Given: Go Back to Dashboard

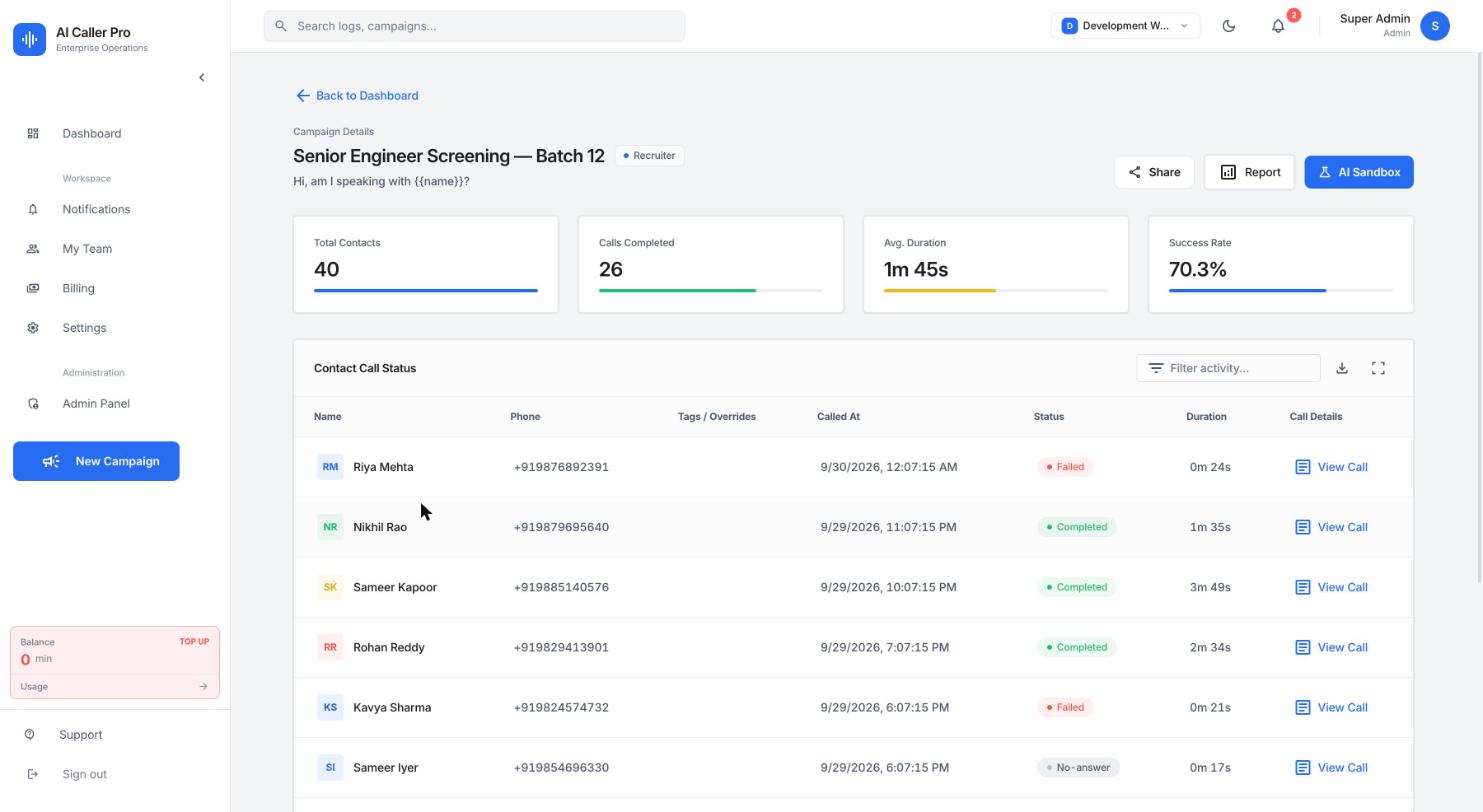Looking at the screenshot, I should tap(357, 96).
